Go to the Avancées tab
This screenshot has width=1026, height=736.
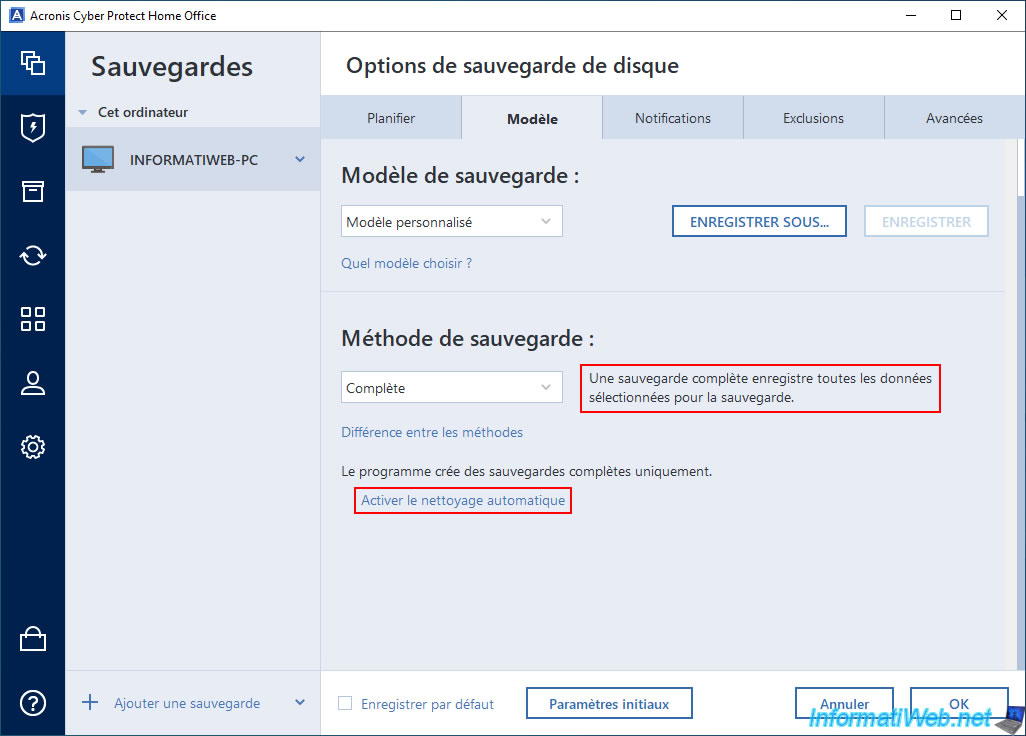pos(954,118)
